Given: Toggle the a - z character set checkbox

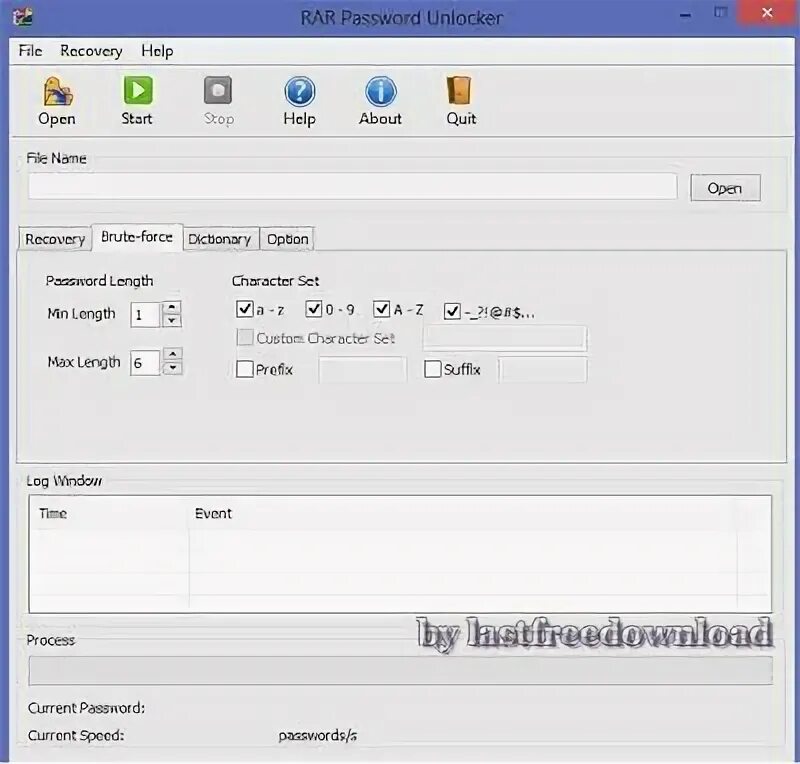Looking at the screenshot, I should point(245,309).
